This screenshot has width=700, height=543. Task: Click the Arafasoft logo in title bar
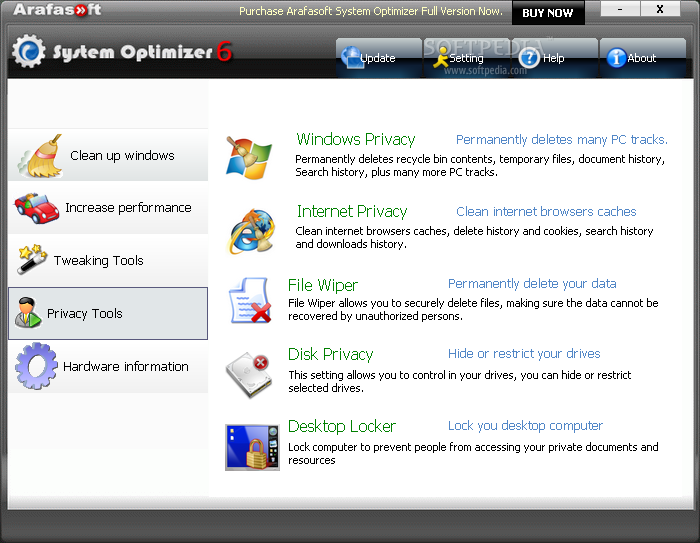(57, 10)
